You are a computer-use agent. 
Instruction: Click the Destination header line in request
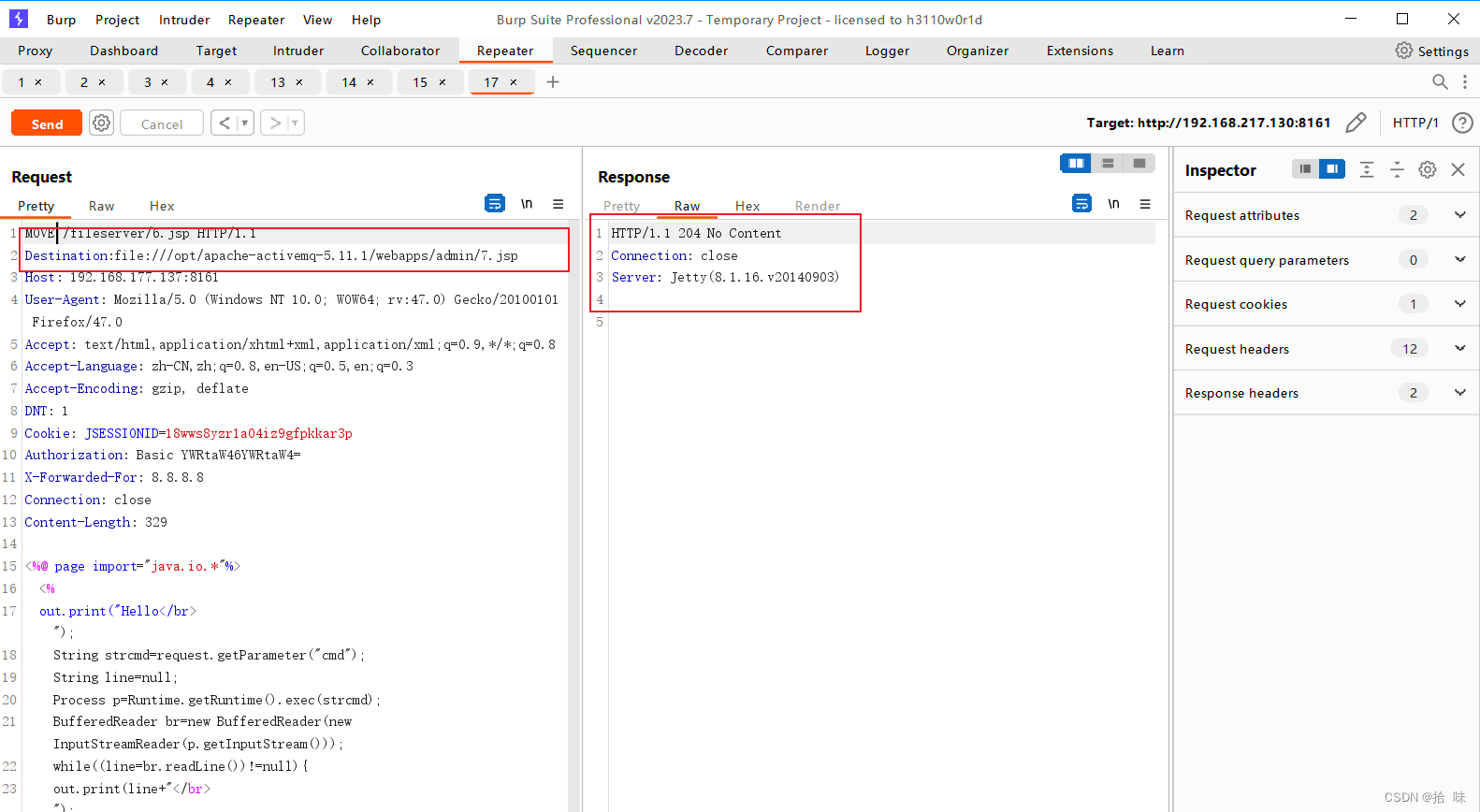tap(271, 255)
